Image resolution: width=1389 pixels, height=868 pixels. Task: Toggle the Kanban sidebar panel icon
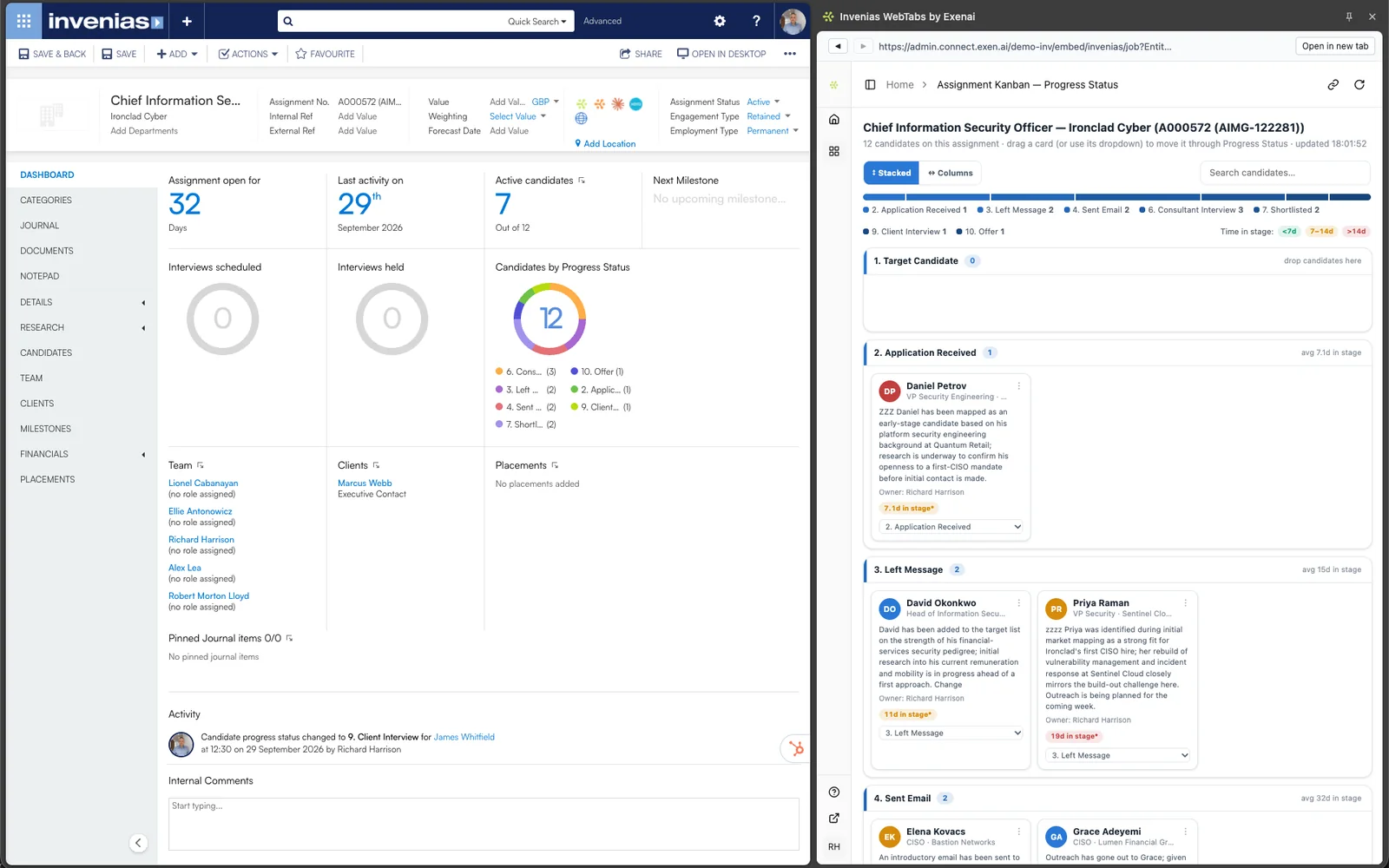coord(871,84)
